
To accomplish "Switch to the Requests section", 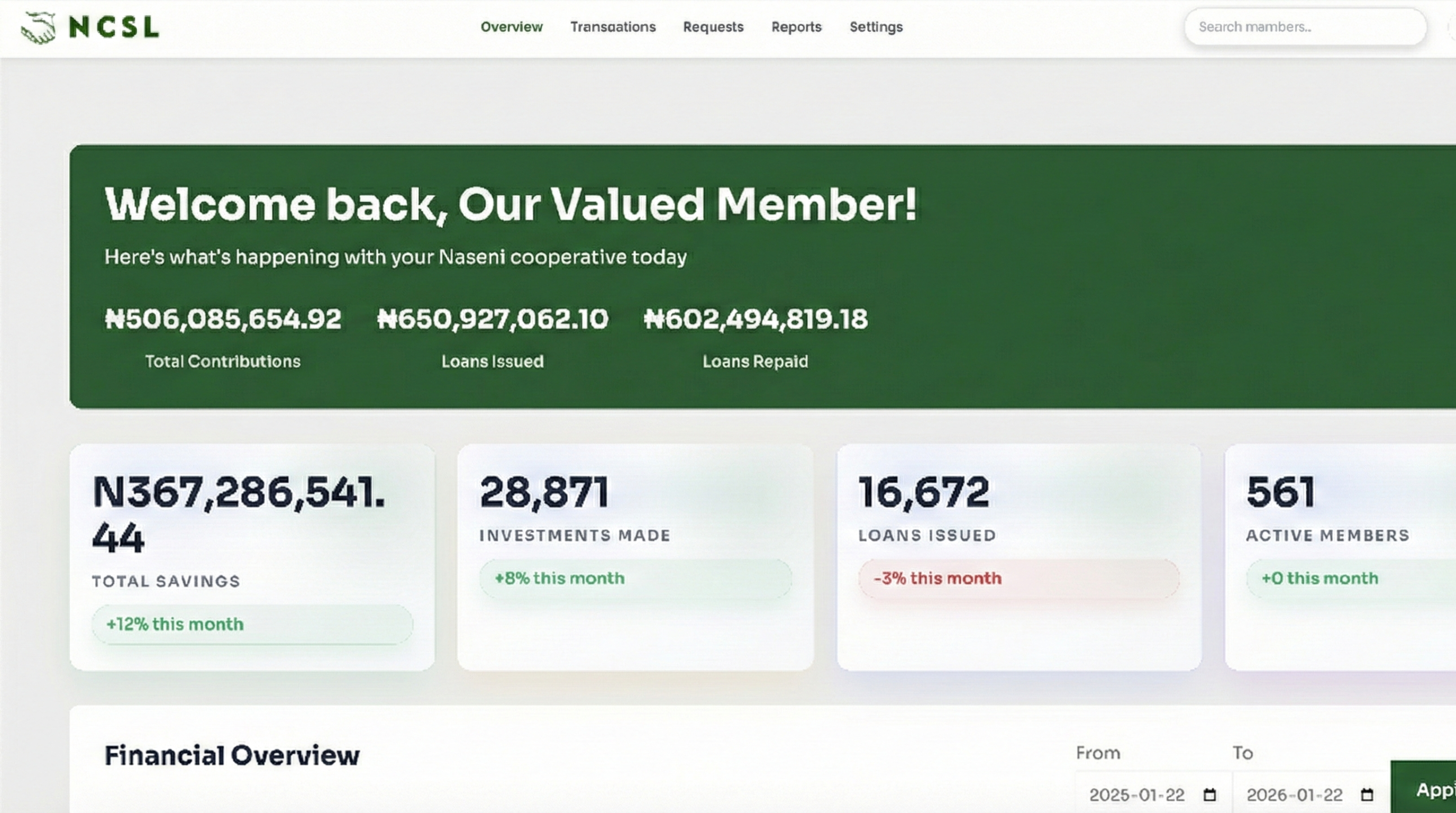I will [x=713, y=27].
